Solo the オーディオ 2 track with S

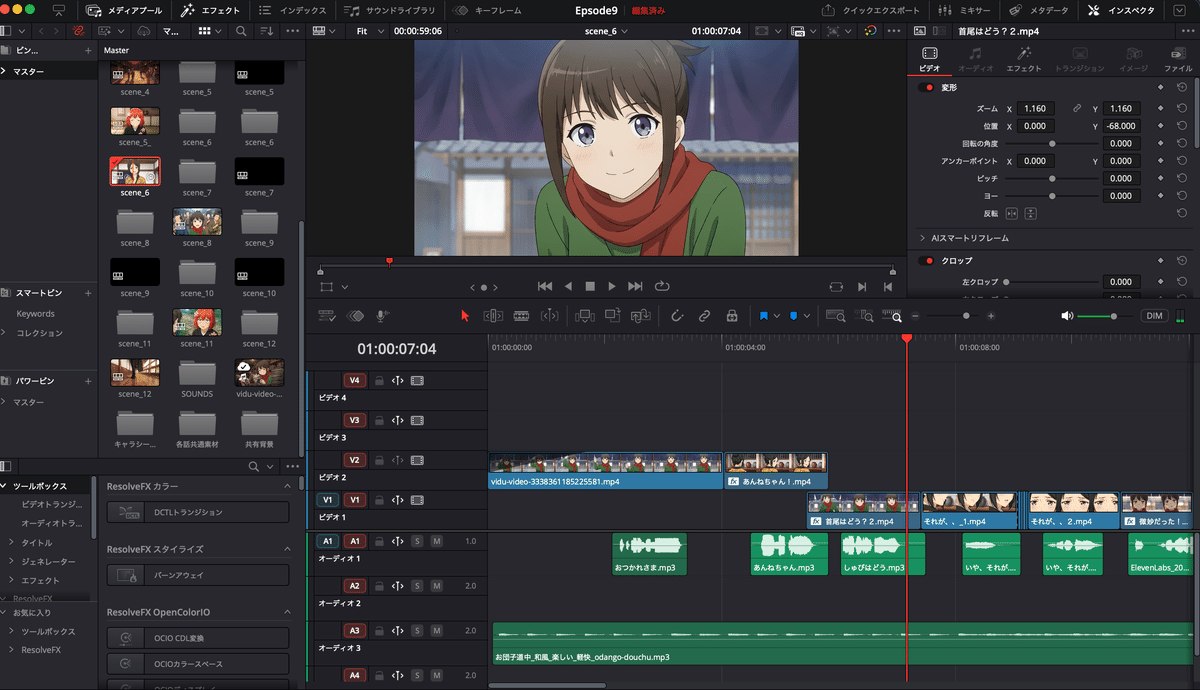[x=417, y=585]
